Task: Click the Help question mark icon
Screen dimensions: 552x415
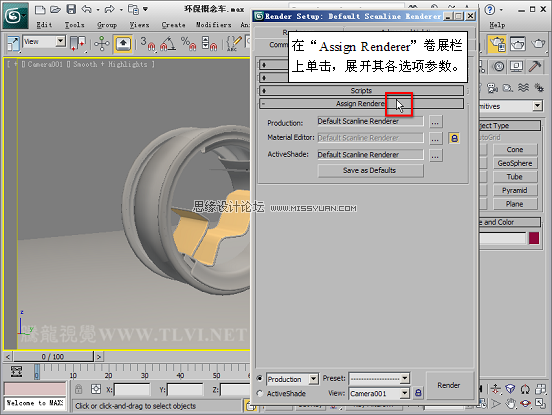Action: tap(490, 10)
